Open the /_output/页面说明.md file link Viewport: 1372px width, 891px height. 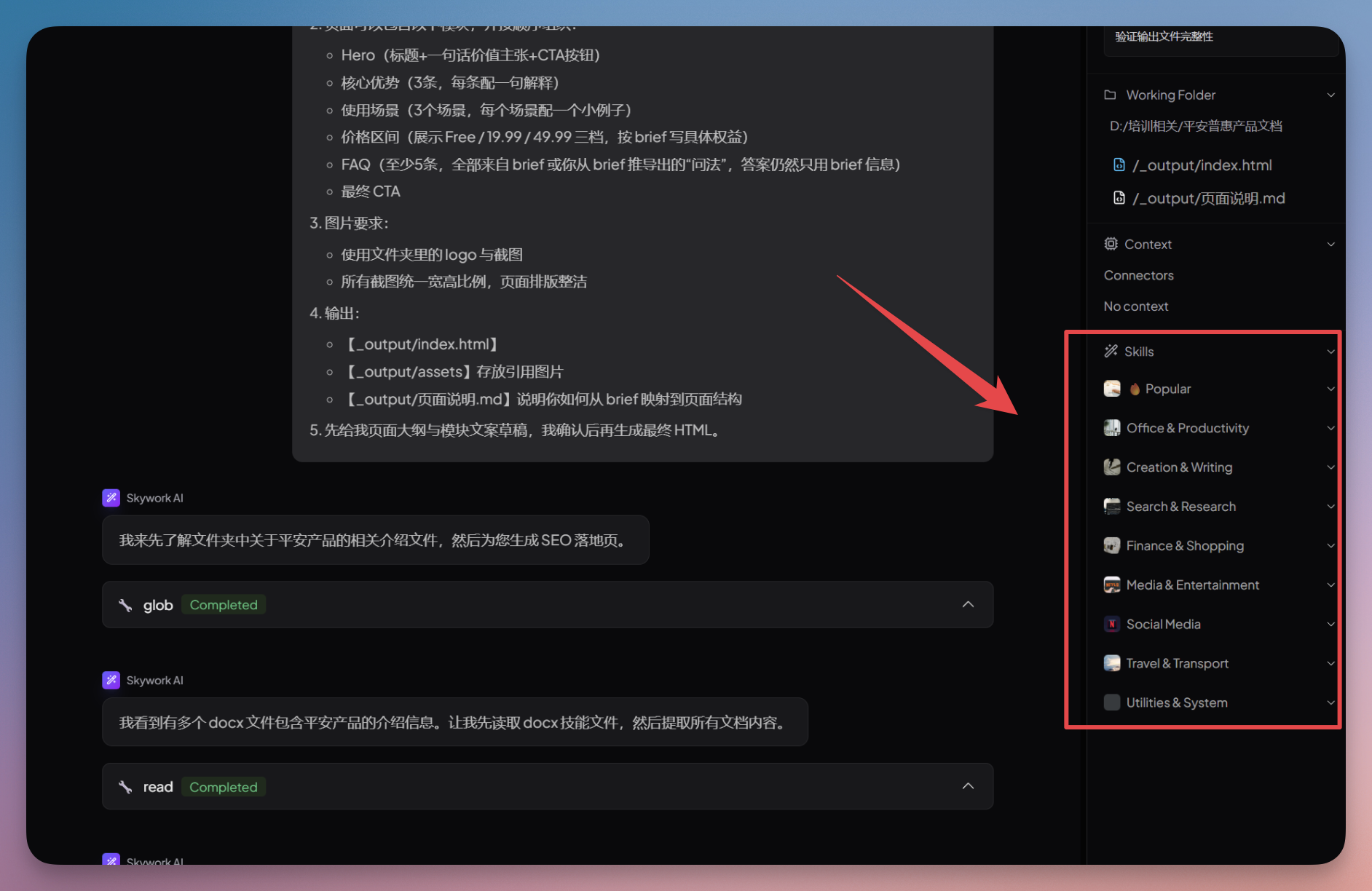(1209, 197)
